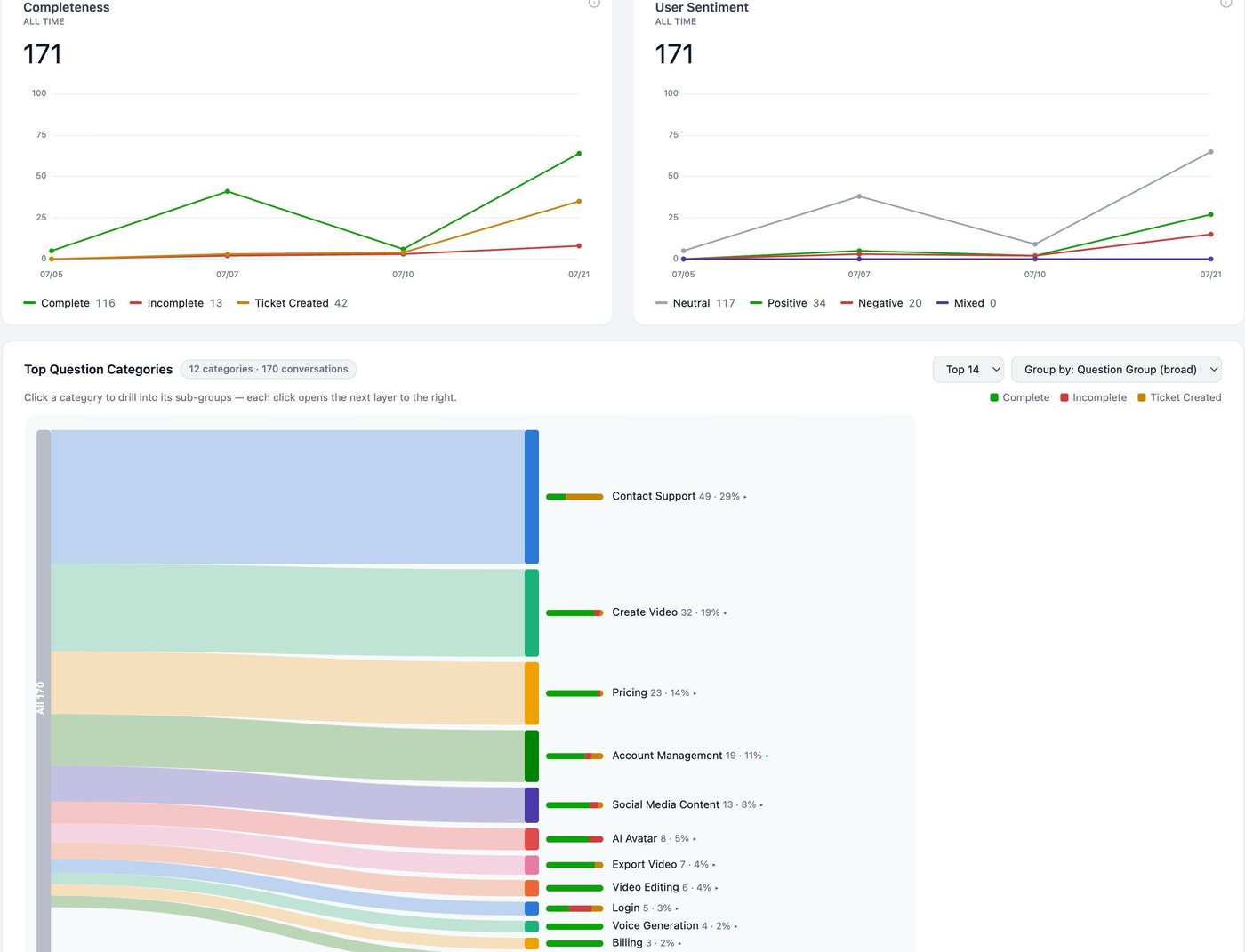The width and height of the screenshot is (1245, 952).
Task: Click Neutral data point at 07/21
Action: (x=1210, y=152)
